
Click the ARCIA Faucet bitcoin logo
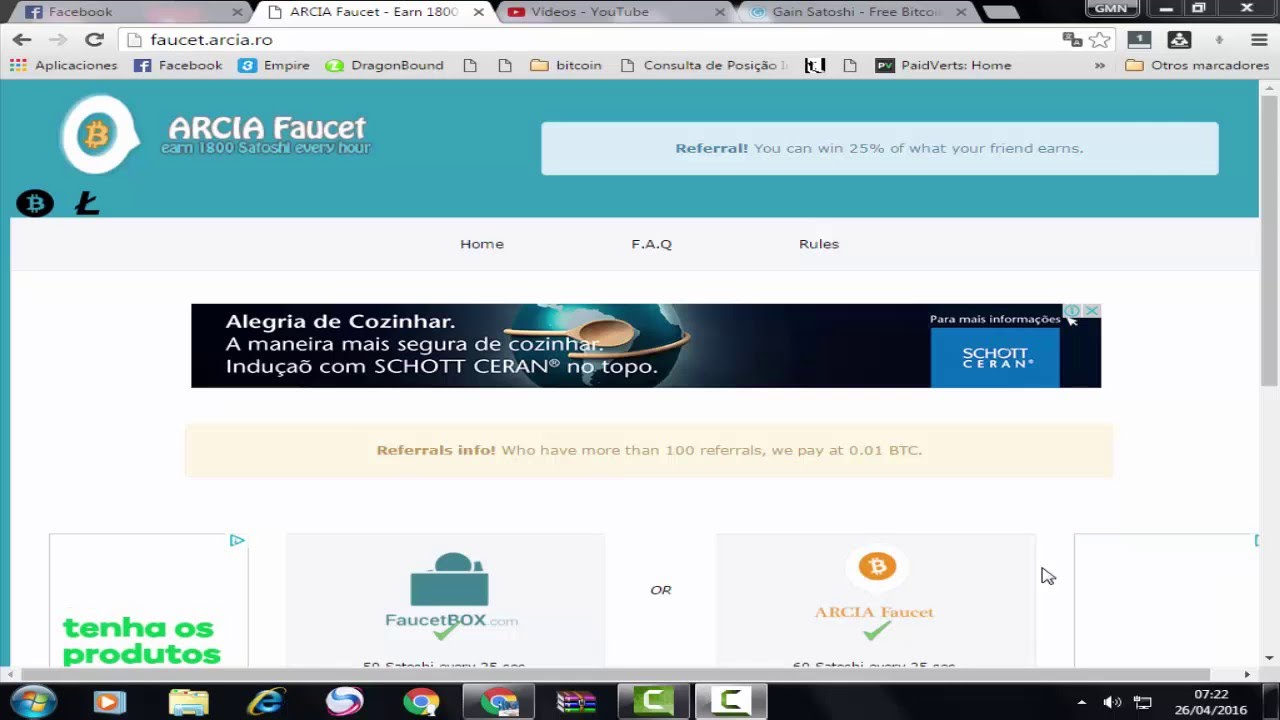click(99, 135)
